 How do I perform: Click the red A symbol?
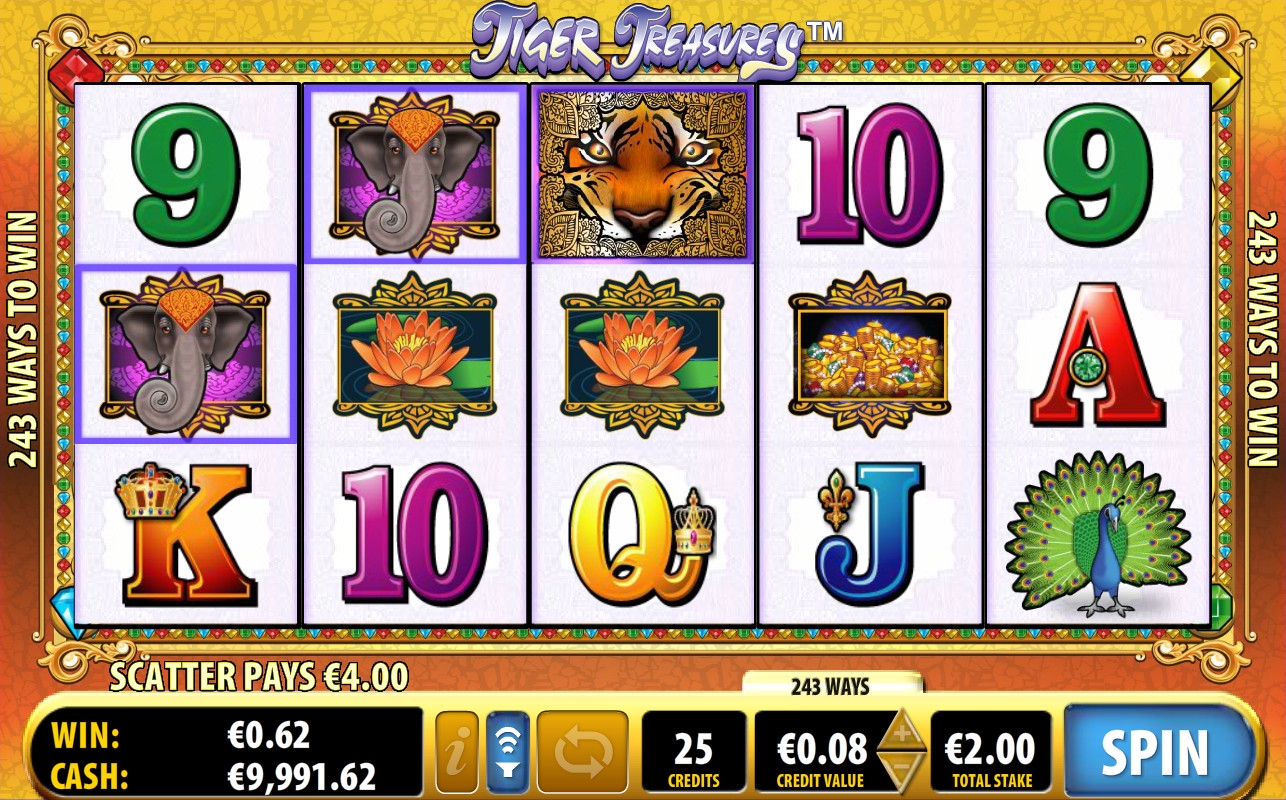(1098, 354)
